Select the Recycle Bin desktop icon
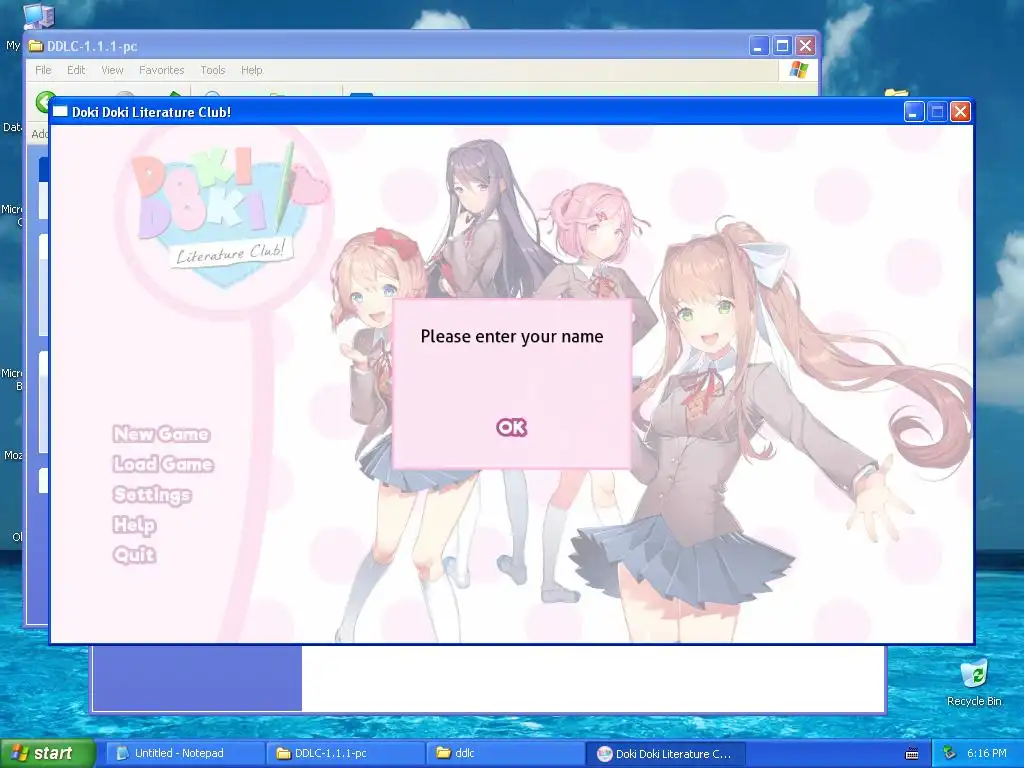The image size is (1024, 768). [x=974, y=683]
